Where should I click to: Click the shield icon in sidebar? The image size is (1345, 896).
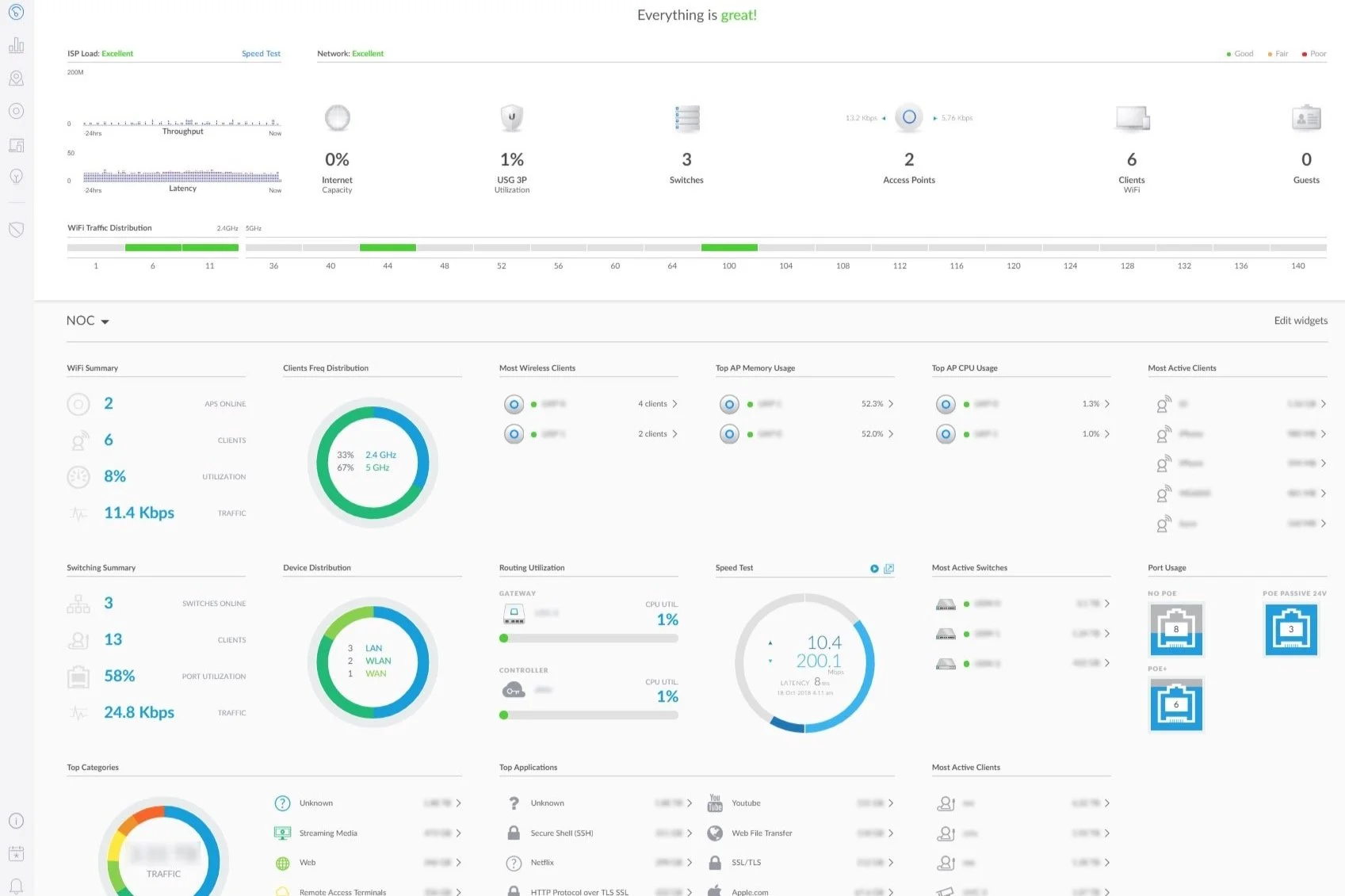[16, 230]
